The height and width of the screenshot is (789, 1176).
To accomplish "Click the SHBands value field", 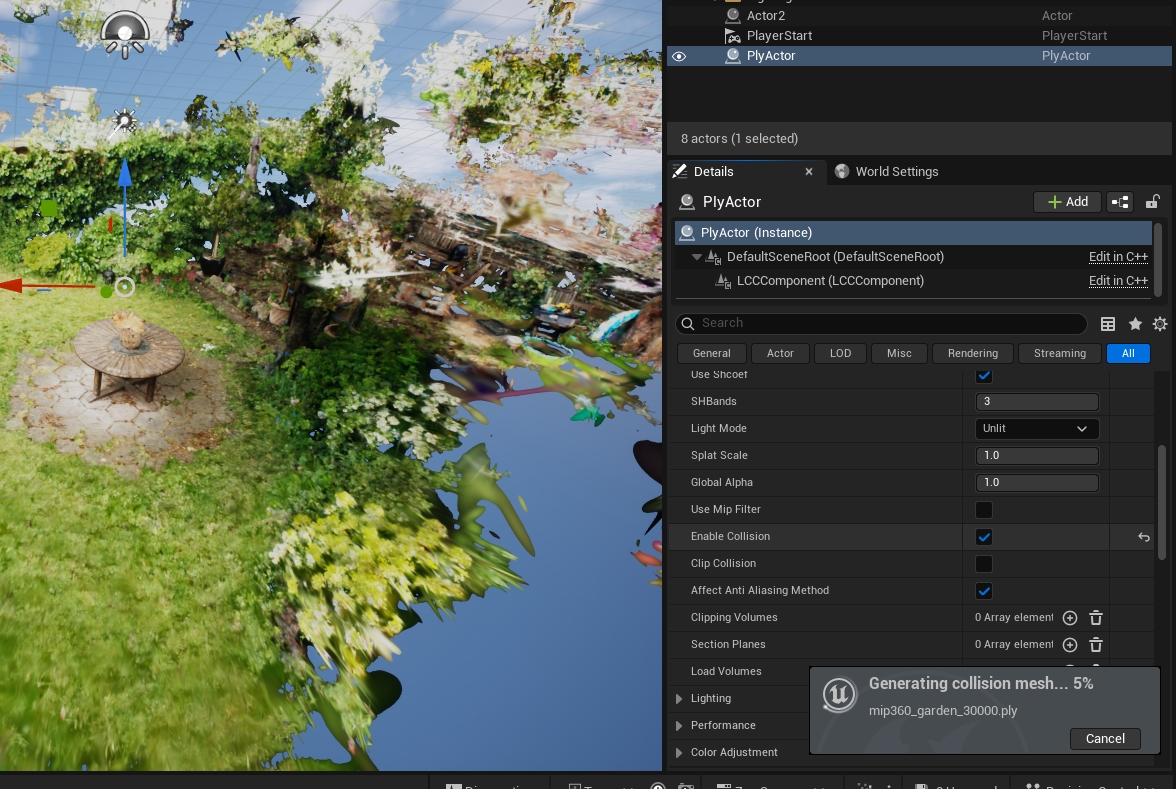I will [1036, 401].
